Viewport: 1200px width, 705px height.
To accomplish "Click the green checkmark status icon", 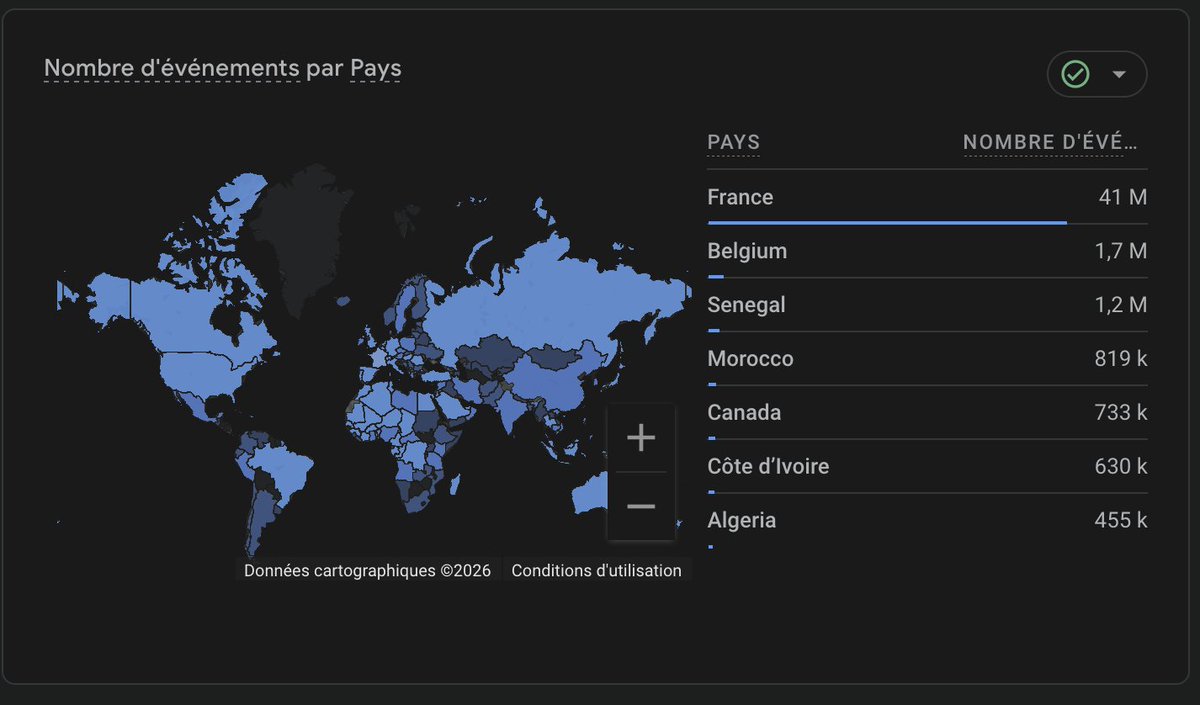I will pyautogui.click(x=1075, y=74).
